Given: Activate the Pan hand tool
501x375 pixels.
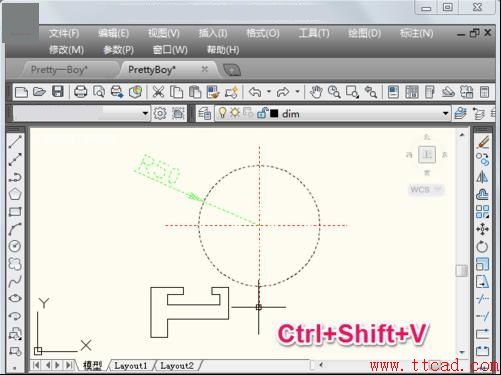Looking at the screenshot, I should click(316, 92).
